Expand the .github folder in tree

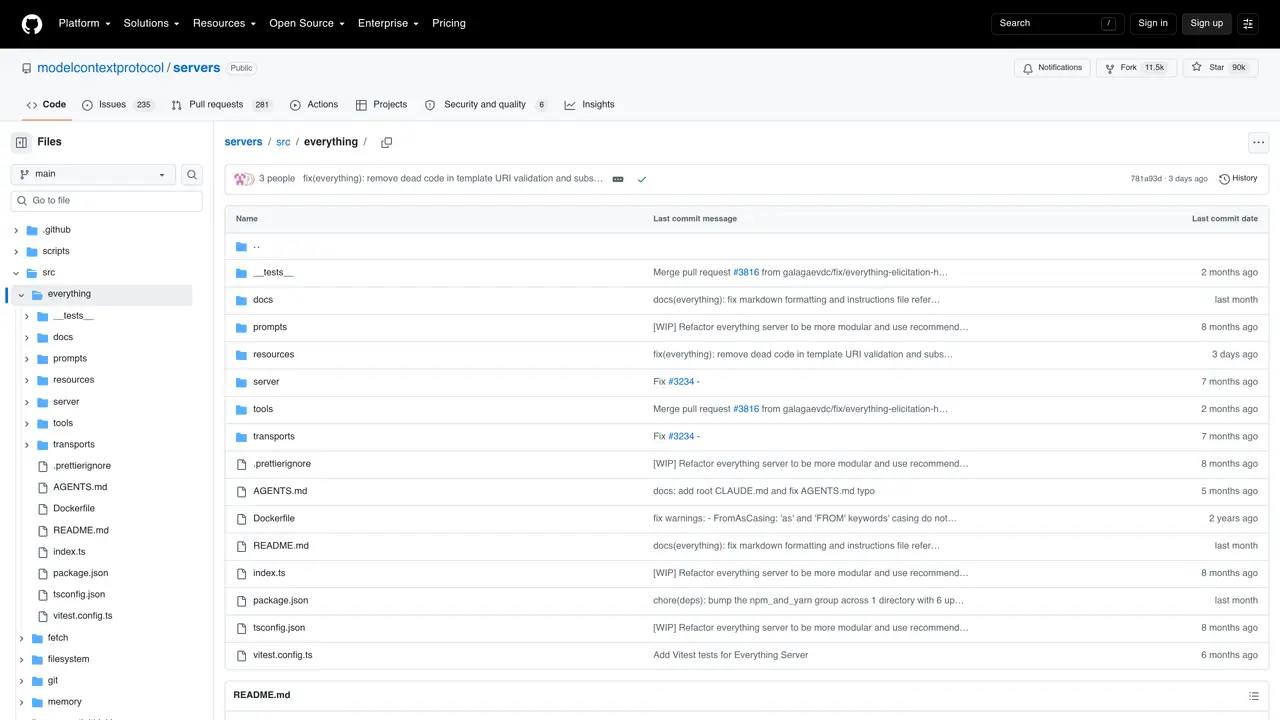(x=16, y=230)
